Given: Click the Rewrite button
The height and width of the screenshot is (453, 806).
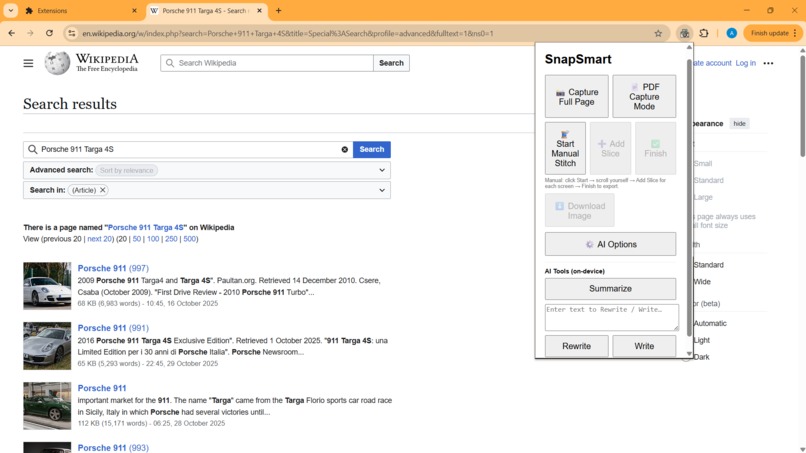Looking at the screenshot, I should coord(577,347).
